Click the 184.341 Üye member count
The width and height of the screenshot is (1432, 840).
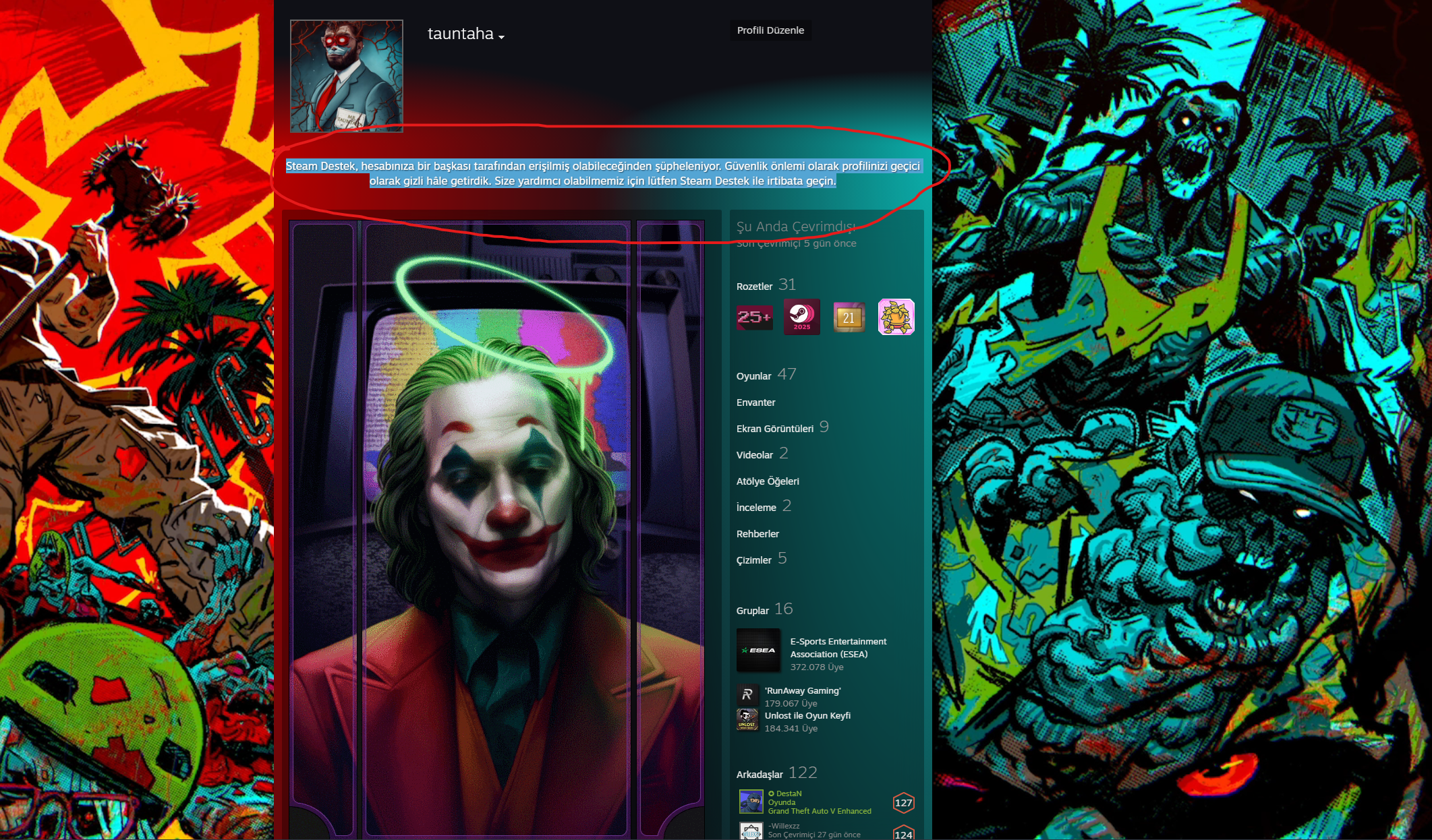click(791, 729)
